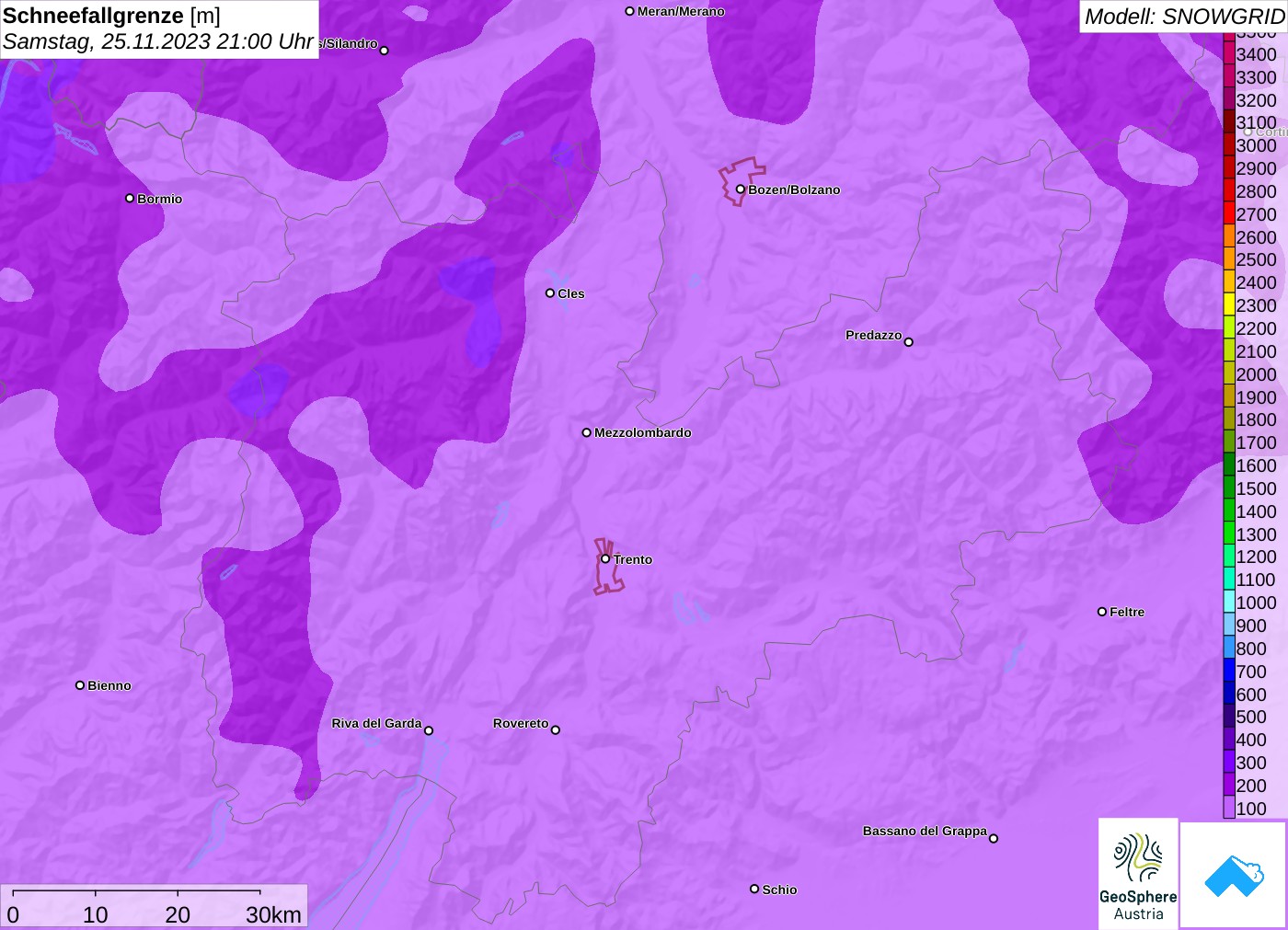Click the Feltre town marker

click(x=1102, y=612)
